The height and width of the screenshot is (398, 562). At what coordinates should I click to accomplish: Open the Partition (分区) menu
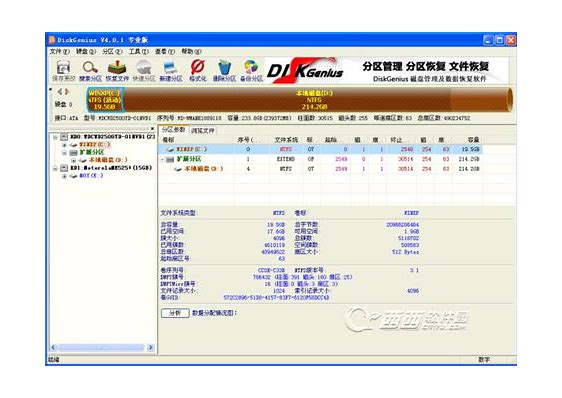pyautogui.click(x=112, y=52)
